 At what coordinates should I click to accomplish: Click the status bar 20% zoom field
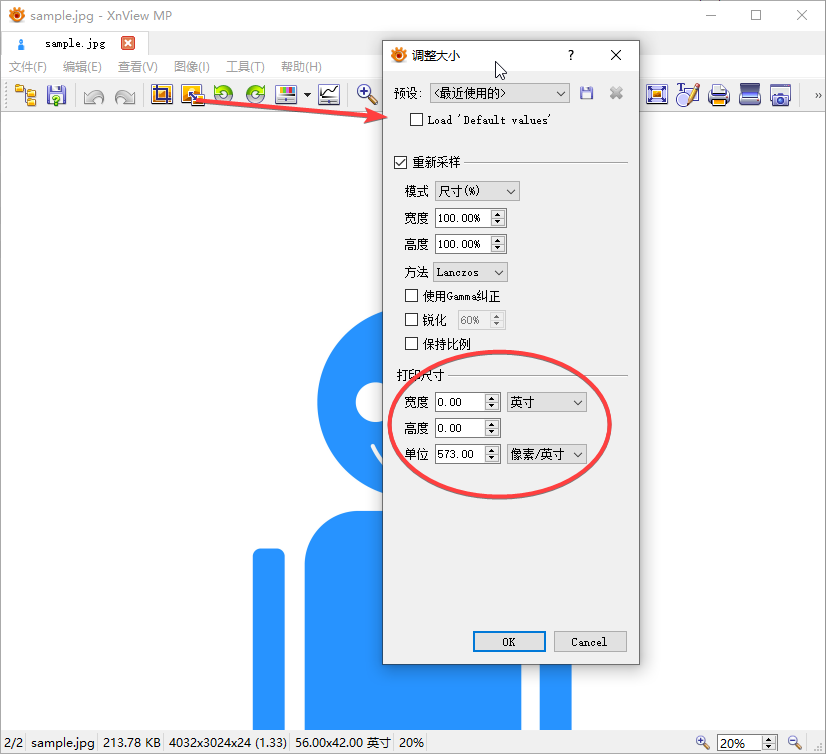[x=739, y=743]
